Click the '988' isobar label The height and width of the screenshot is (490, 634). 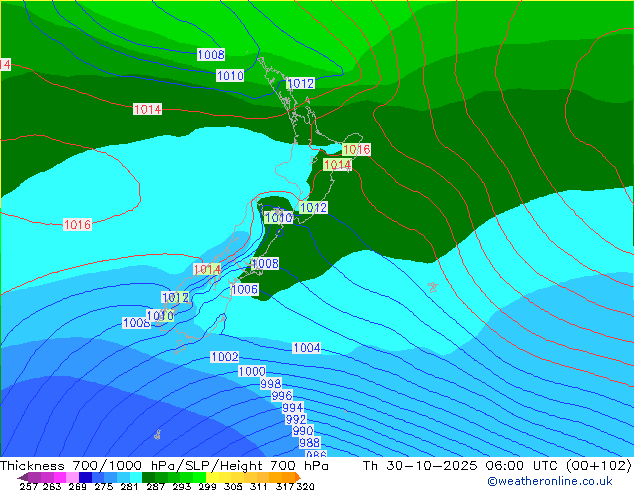coord(310,443)
